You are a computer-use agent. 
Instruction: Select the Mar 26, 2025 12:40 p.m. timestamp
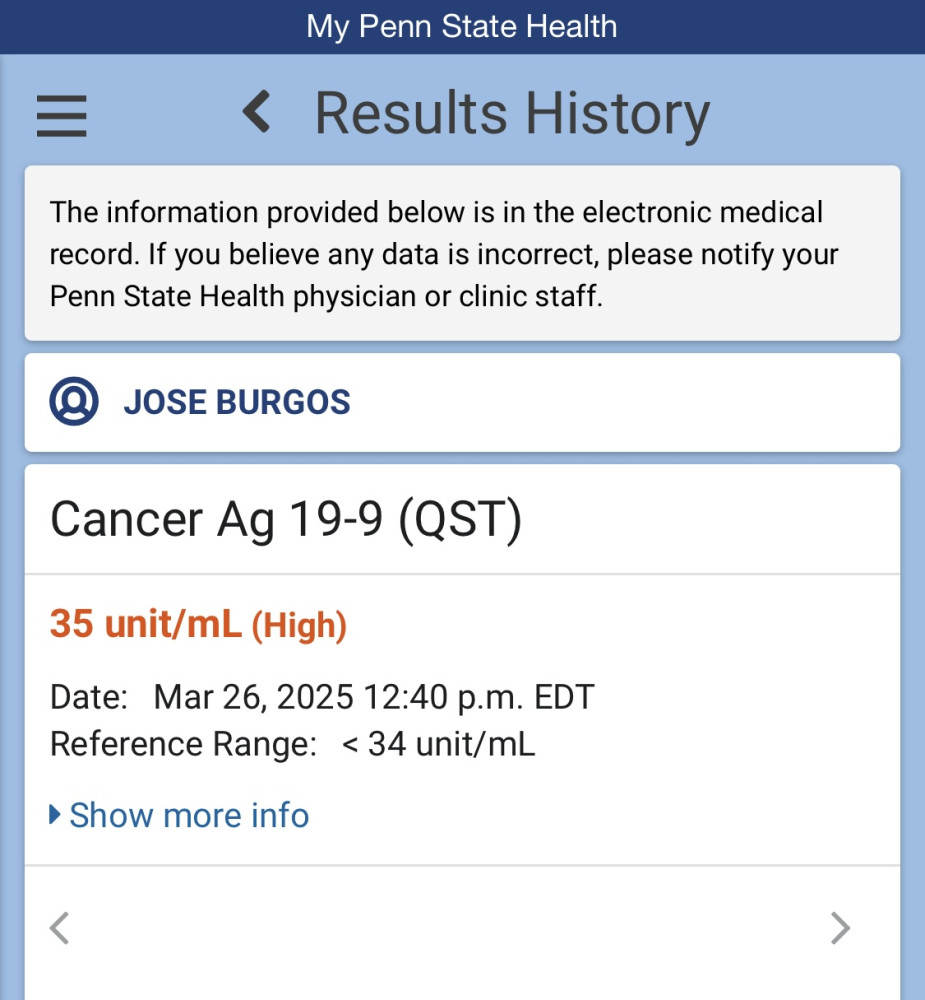374,697
